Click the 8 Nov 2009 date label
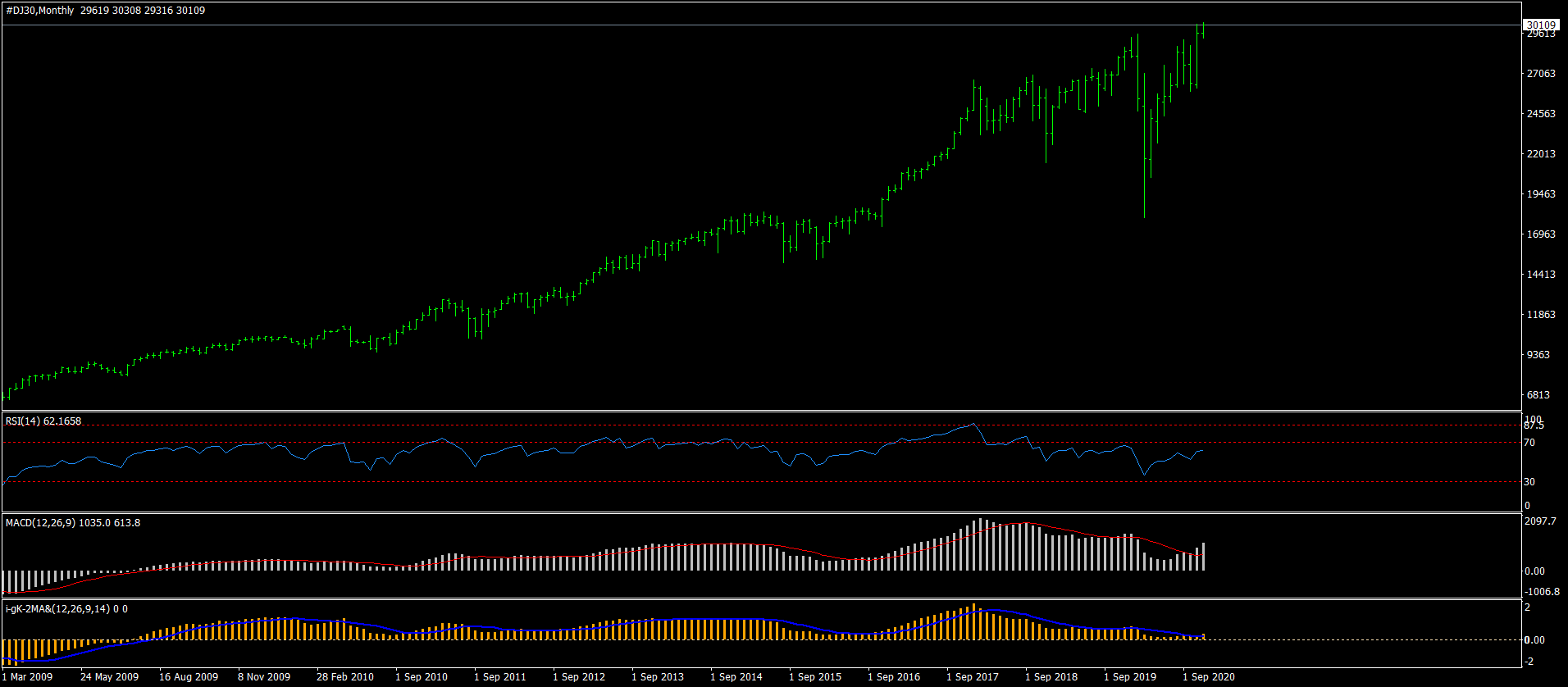The width and height of the screenshot is (1568, 687). click(x=264, y=677)
